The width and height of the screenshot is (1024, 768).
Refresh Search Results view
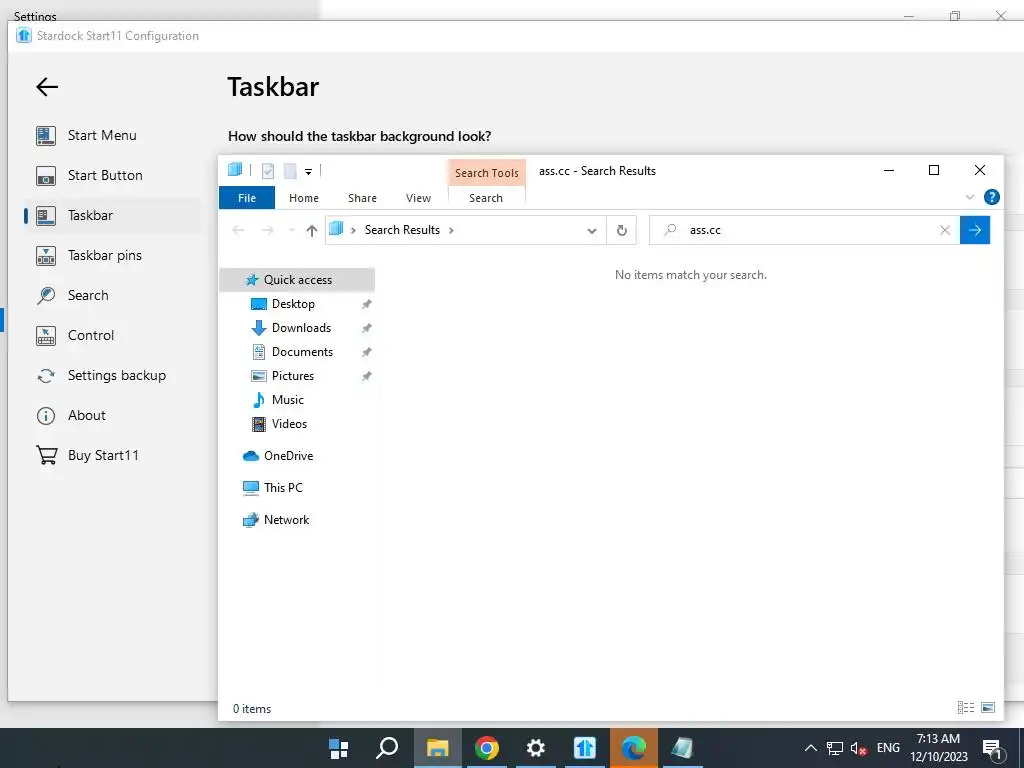622,231
